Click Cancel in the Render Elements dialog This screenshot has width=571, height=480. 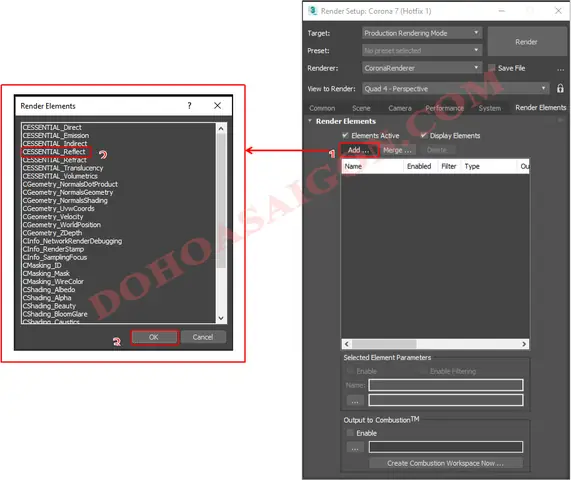[x=203, y=337]
